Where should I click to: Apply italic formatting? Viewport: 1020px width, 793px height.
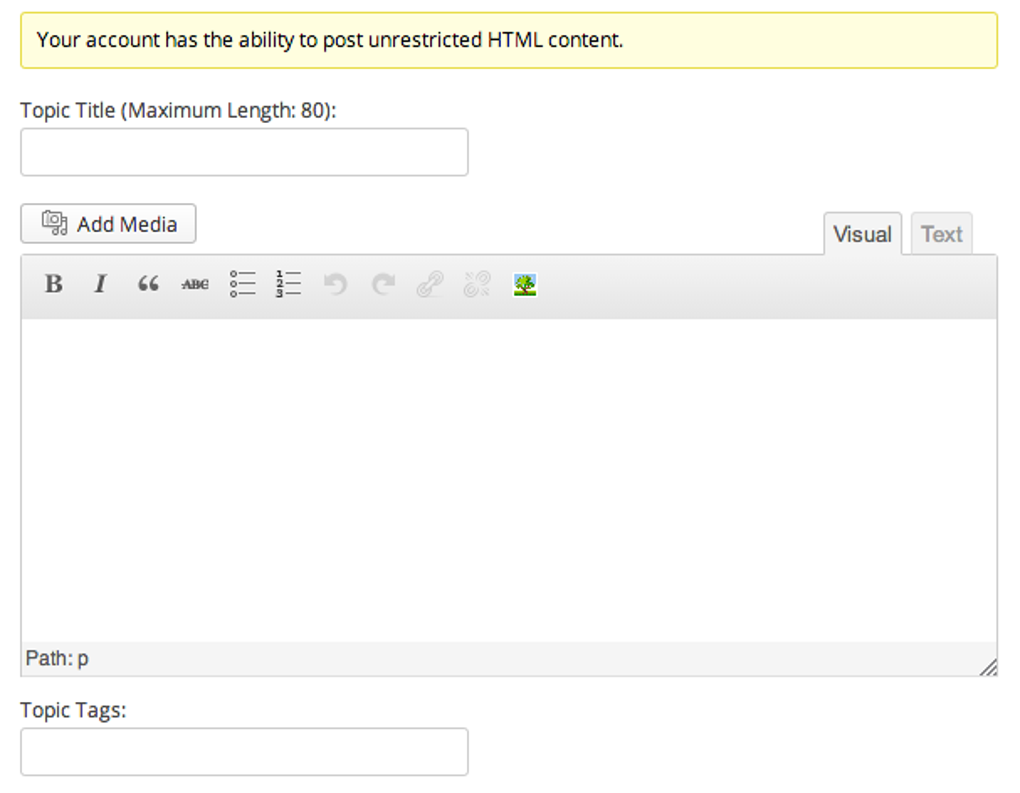pos(100,284)
